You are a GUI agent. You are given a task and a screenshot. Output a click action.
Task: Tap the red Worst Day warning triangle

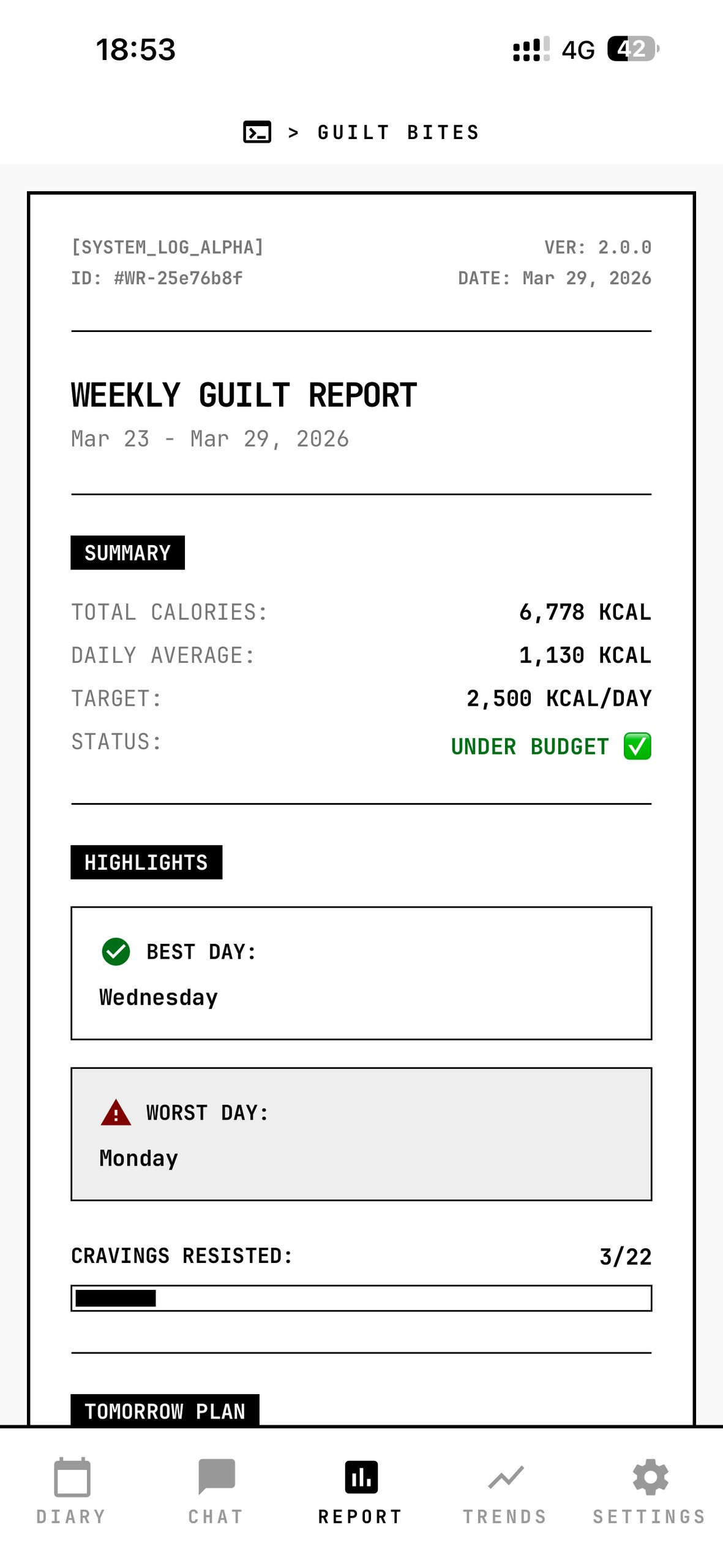point(116,1113)
